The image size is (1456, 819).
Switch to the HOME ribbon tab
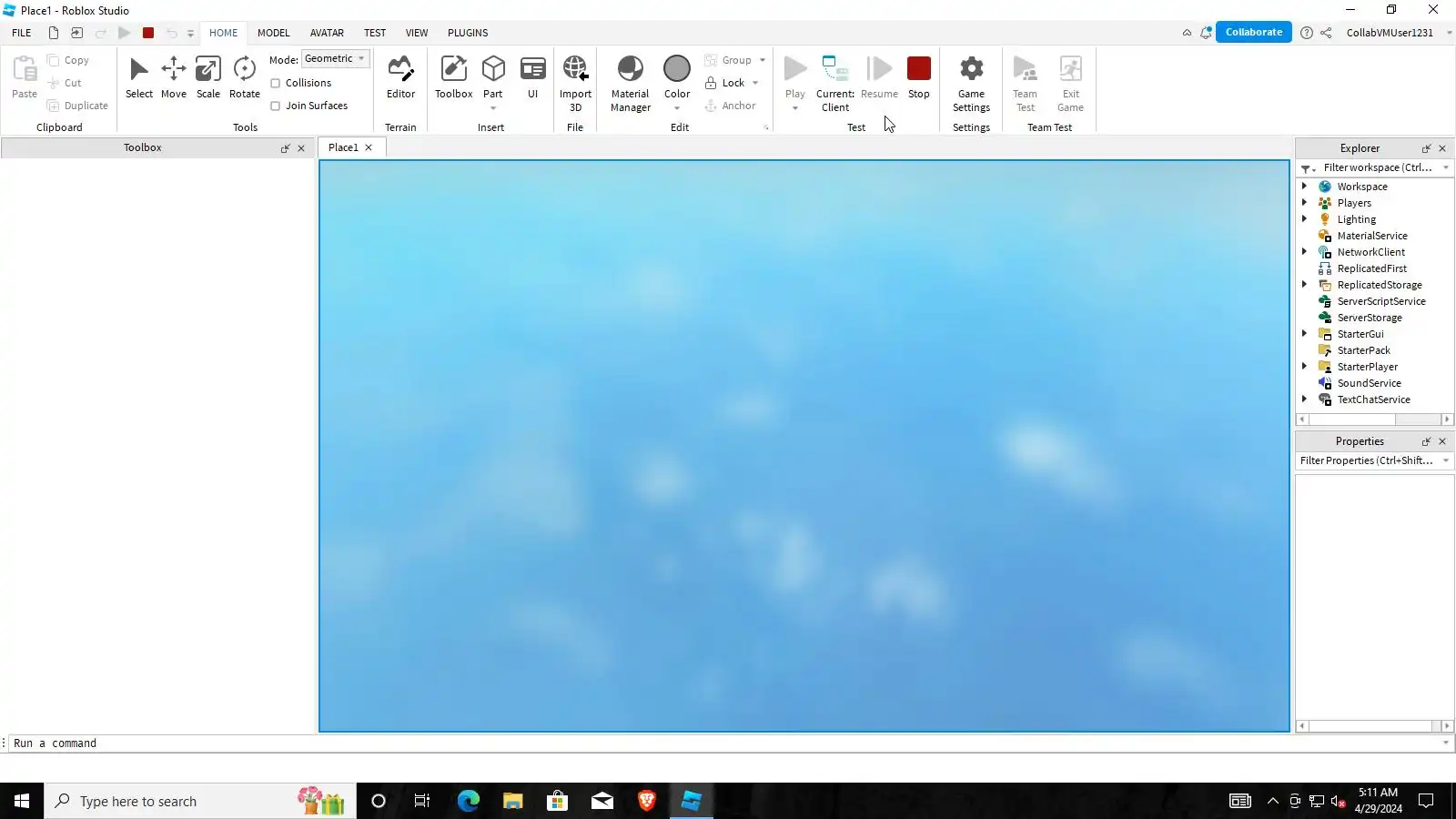click(223, 33)
